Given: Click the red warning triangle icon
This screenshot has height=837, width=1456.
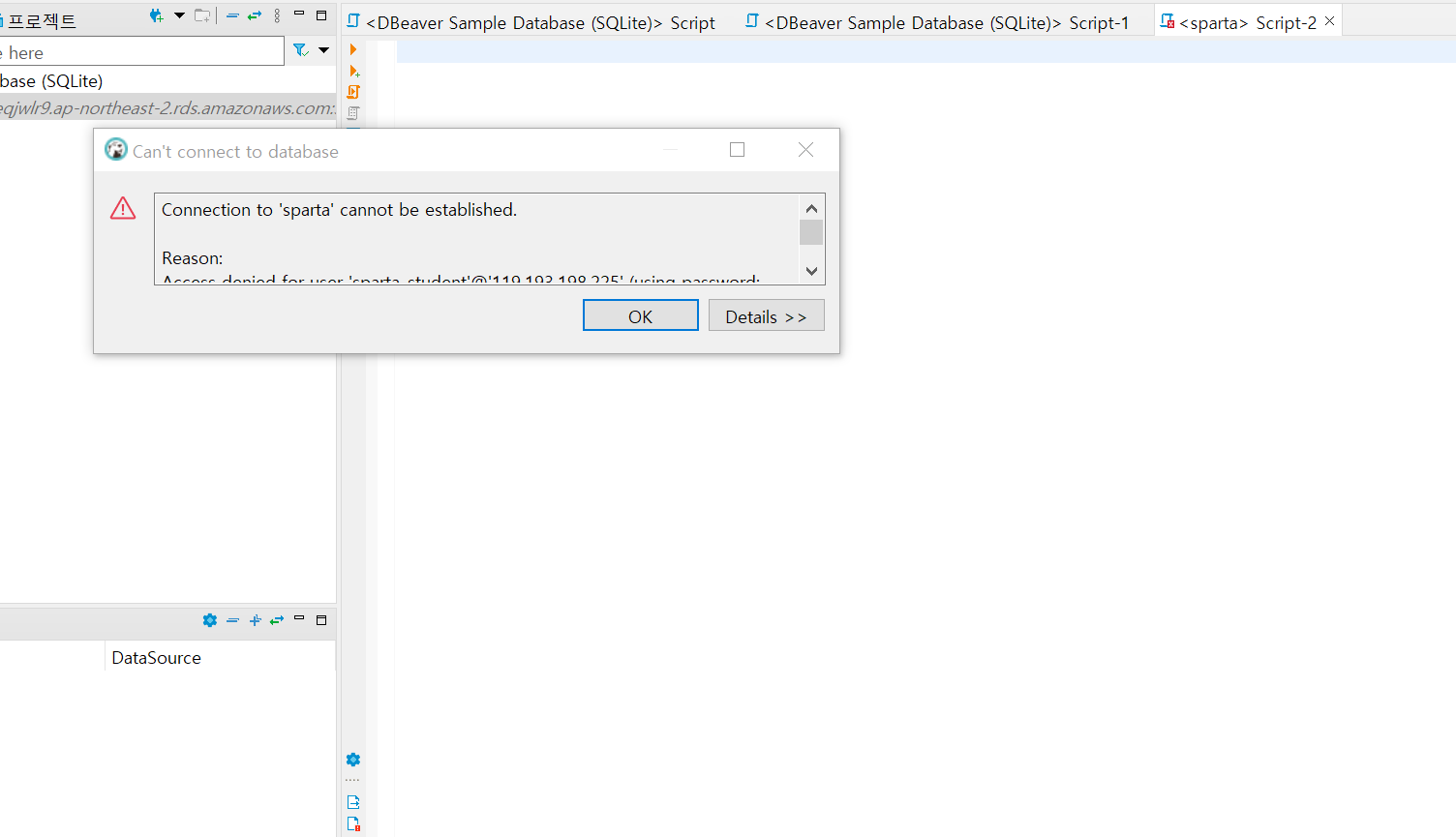Looking at the screenshot, I should (123, 208).
